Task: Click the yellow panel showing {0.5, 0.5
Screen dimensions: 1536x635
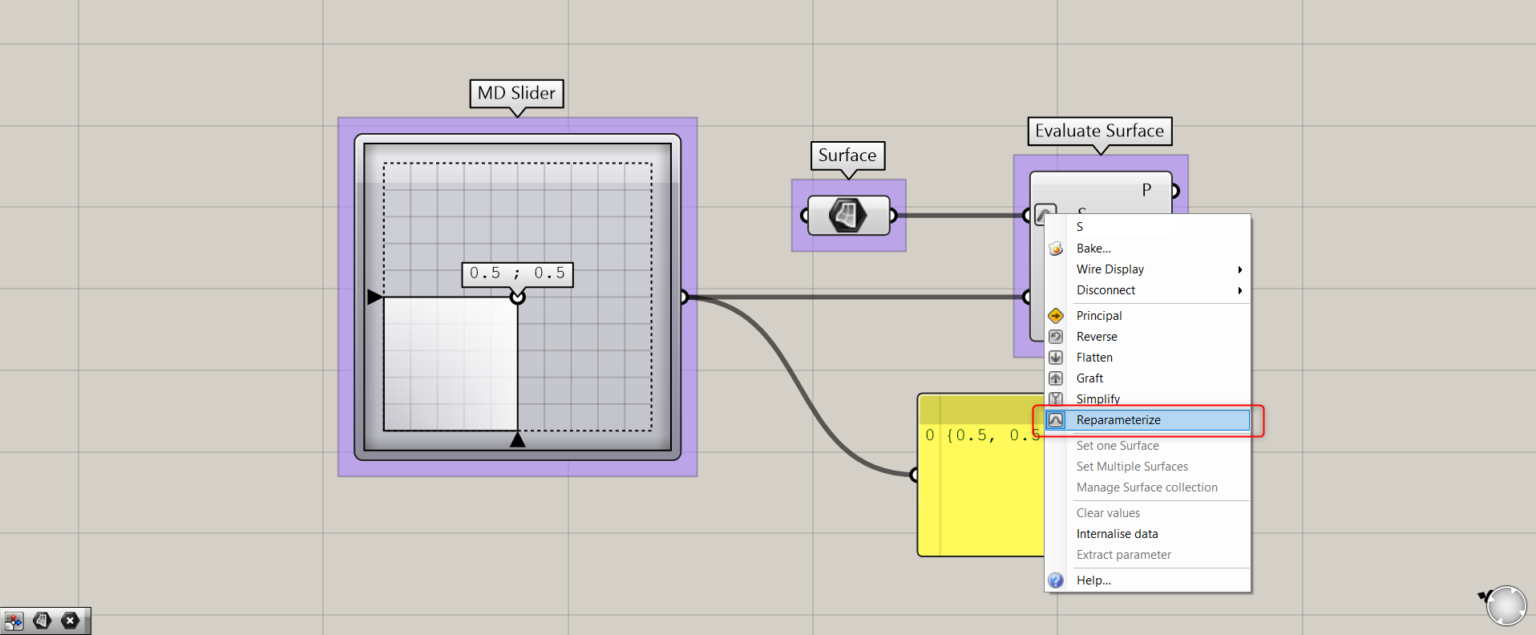Action: 981,475
